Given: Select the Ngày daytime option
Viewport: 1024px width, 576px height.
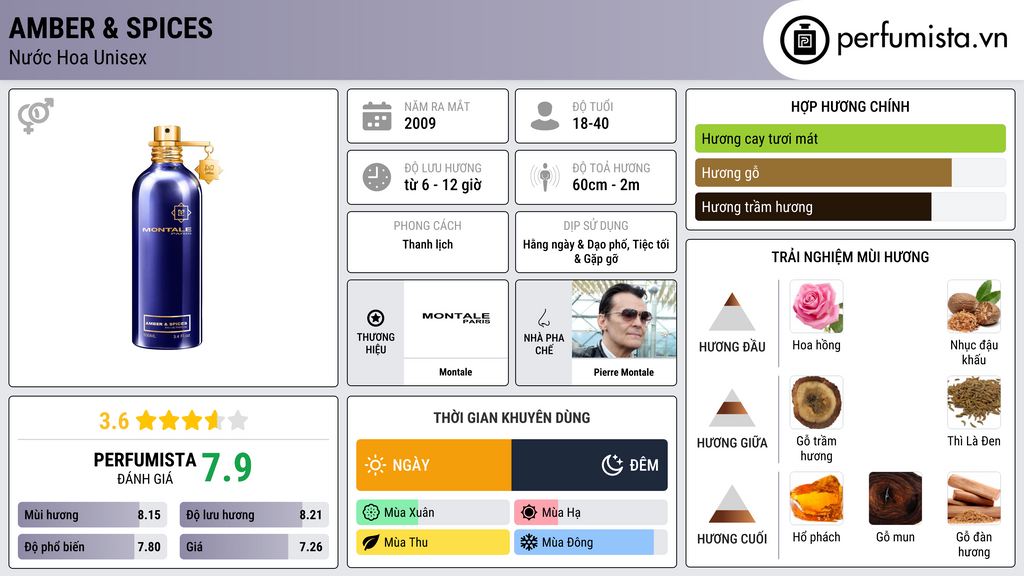Looking at the screenshot, I should (433, 465).
